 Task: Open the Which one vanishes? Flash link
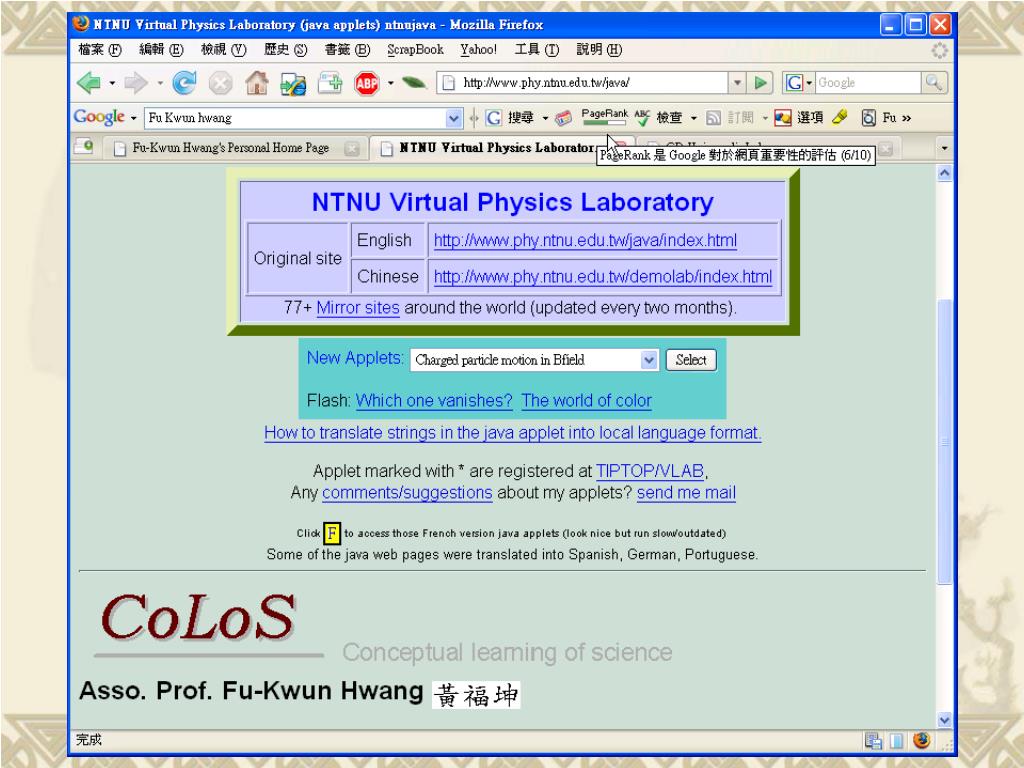[434, 400]
